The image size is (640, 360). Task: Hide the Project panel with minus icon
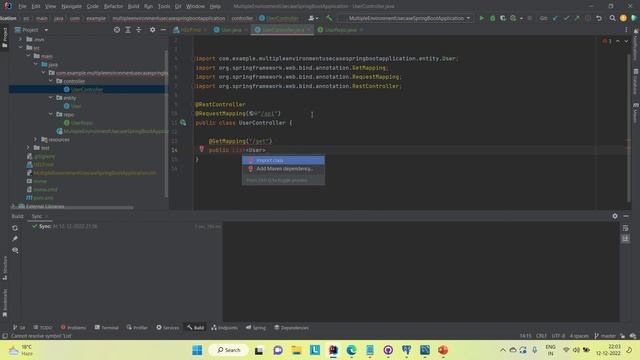163,30
